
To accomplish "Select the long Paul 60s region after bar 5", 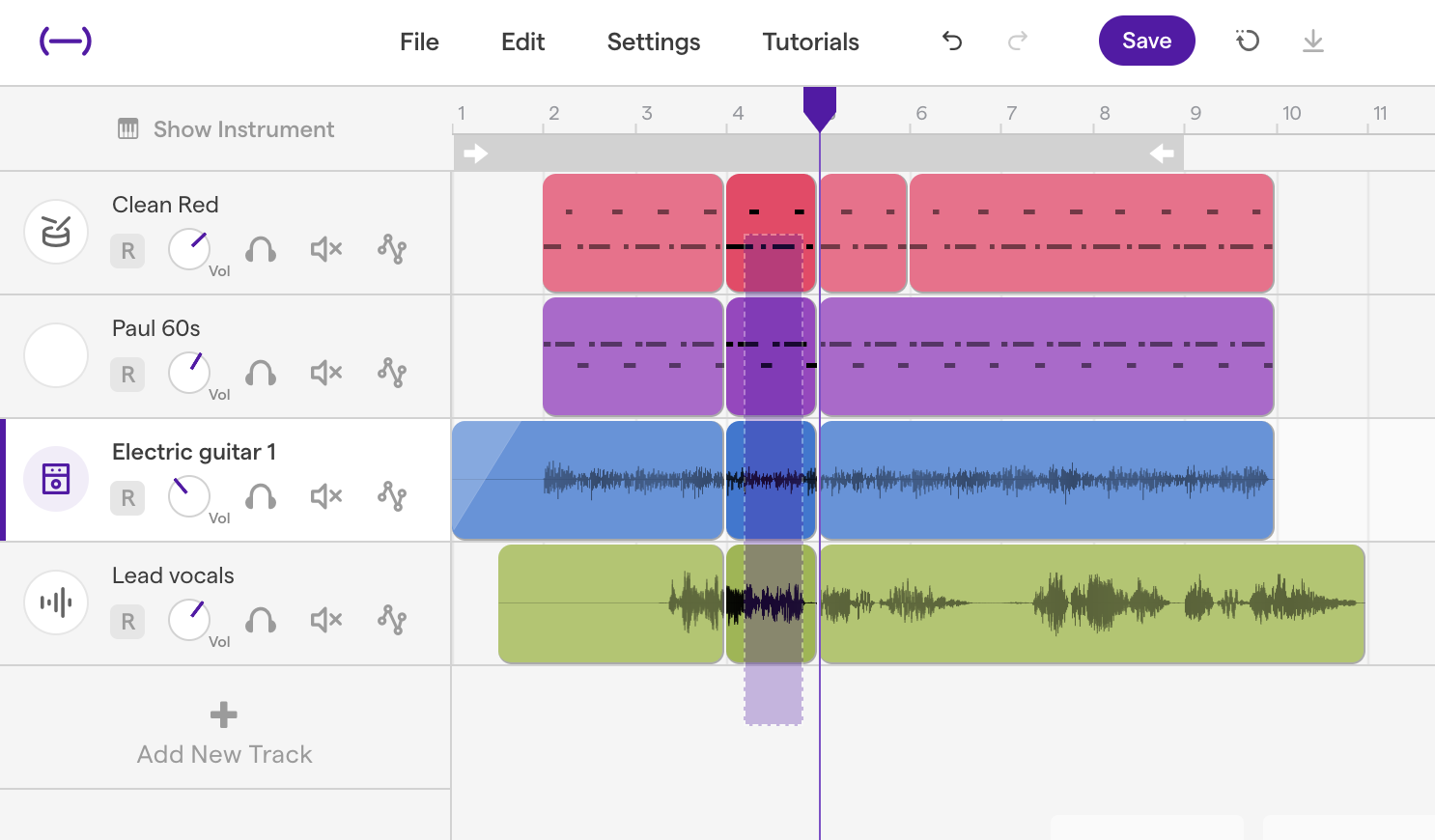I will [x=1047, y=356].
